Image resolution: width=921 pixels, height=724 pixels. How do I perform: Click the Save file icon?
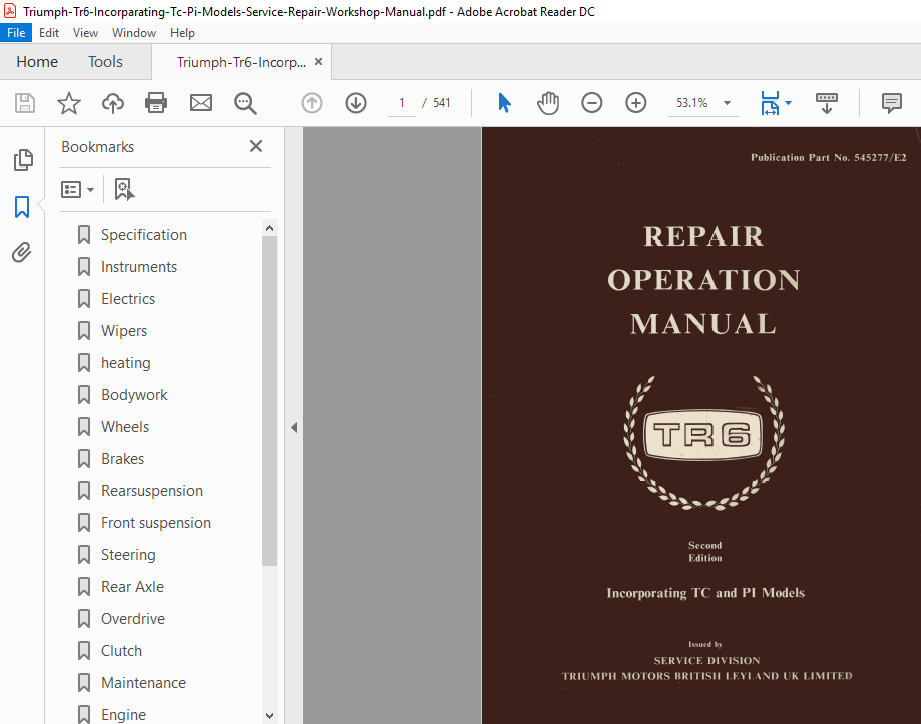pyautogui.click(x=25, y=103)
